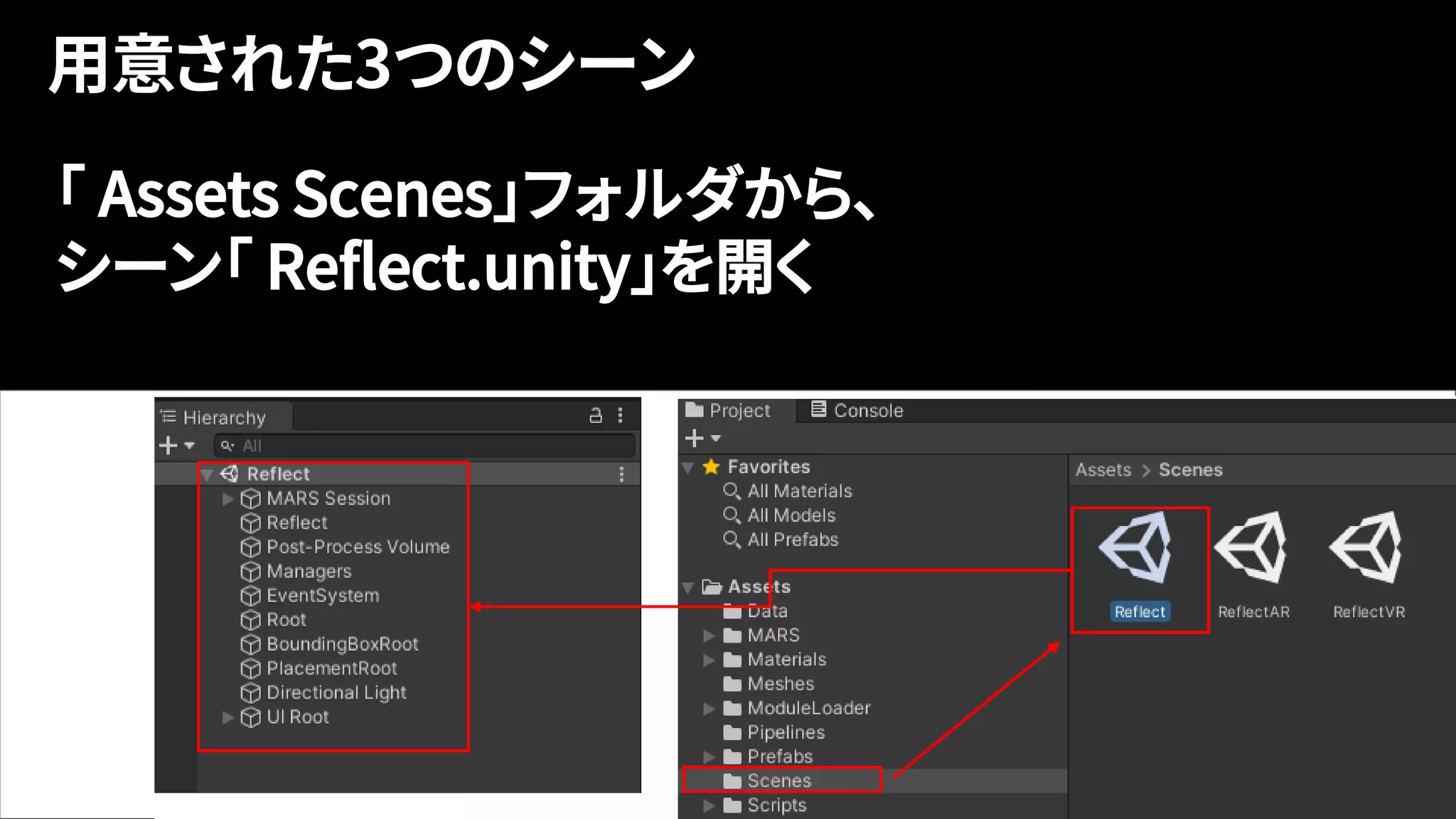Click the All Models search icon

(732, 515)
